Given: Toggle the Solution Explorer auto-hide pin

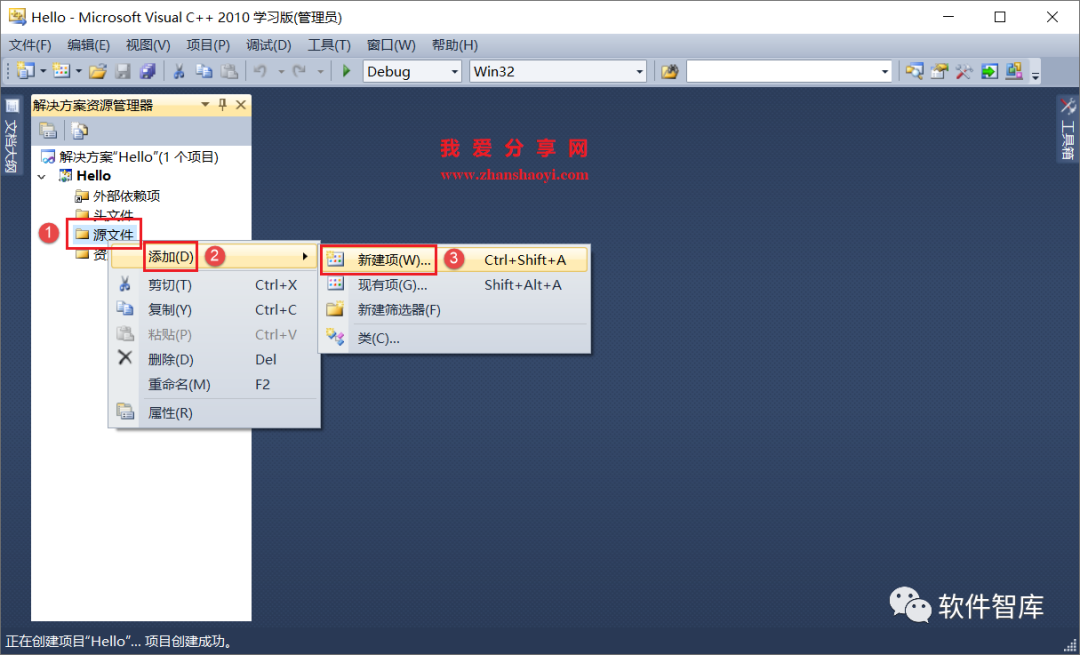Looking at the screenshot, I should tap(222, 105).
